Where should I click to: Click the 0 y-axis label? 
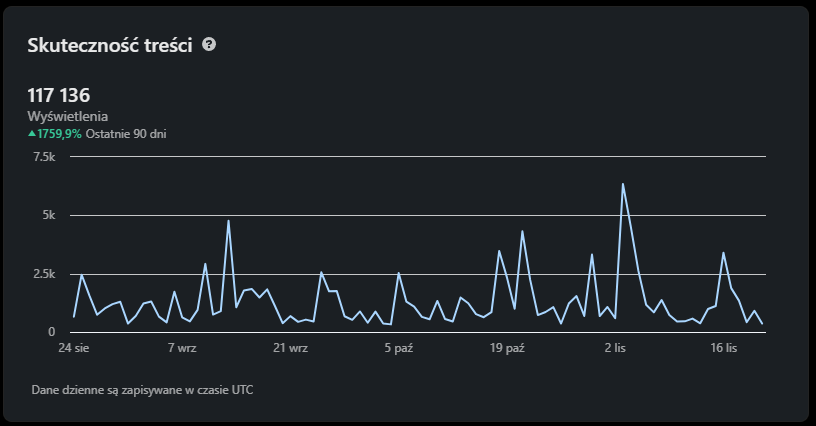[53, 332]
